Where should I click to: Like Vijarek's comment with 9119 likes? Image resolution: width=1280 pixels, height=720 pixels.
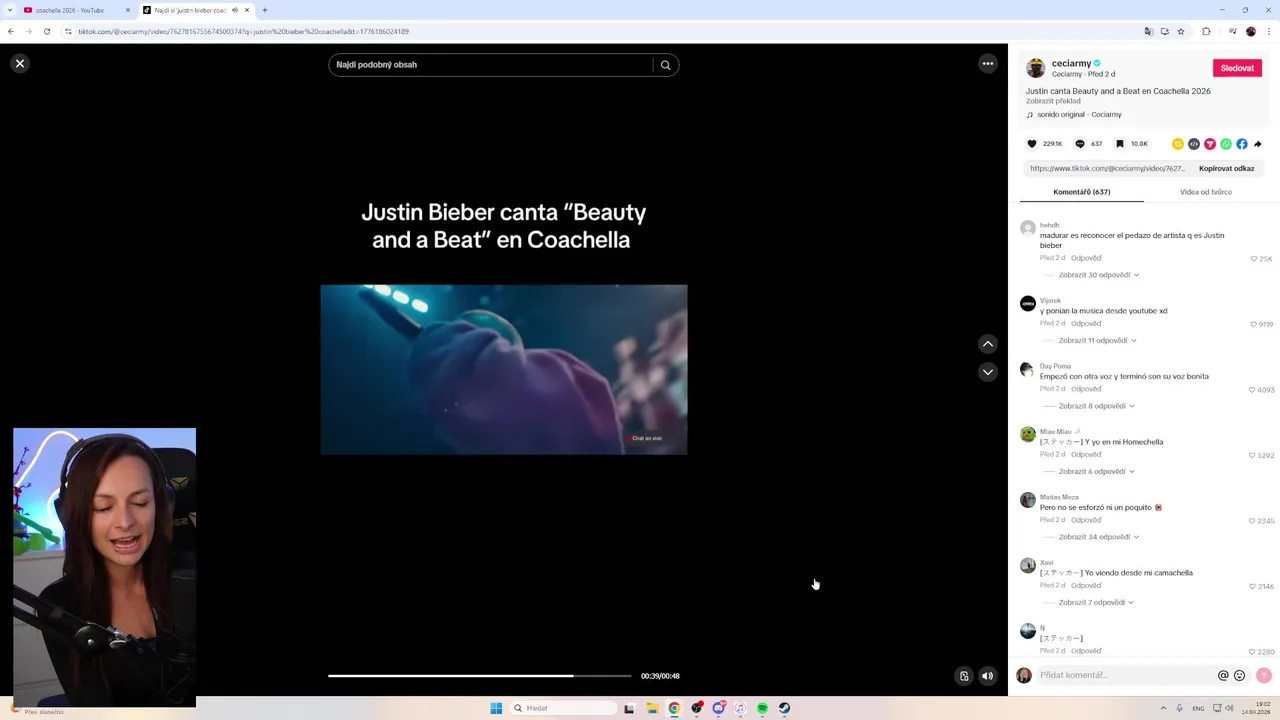[x=1254, y=324]
